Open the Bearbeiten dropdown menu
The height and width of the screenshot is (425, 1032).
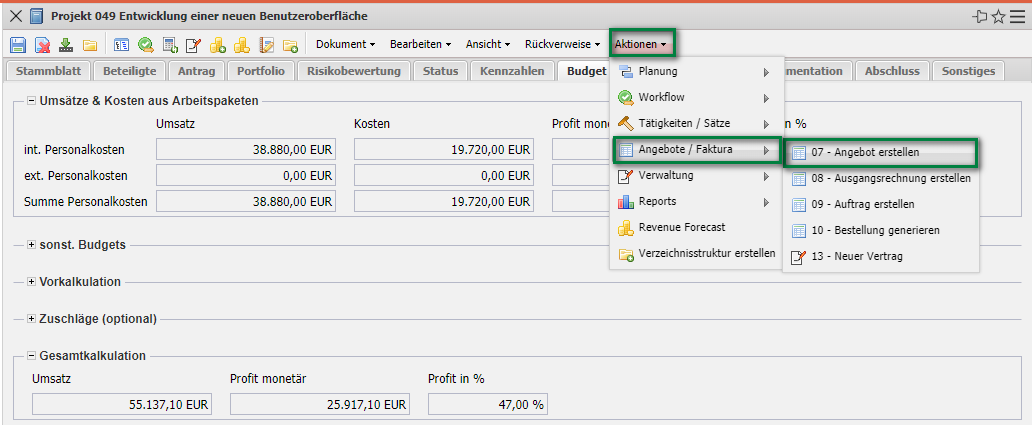(421, 44)
